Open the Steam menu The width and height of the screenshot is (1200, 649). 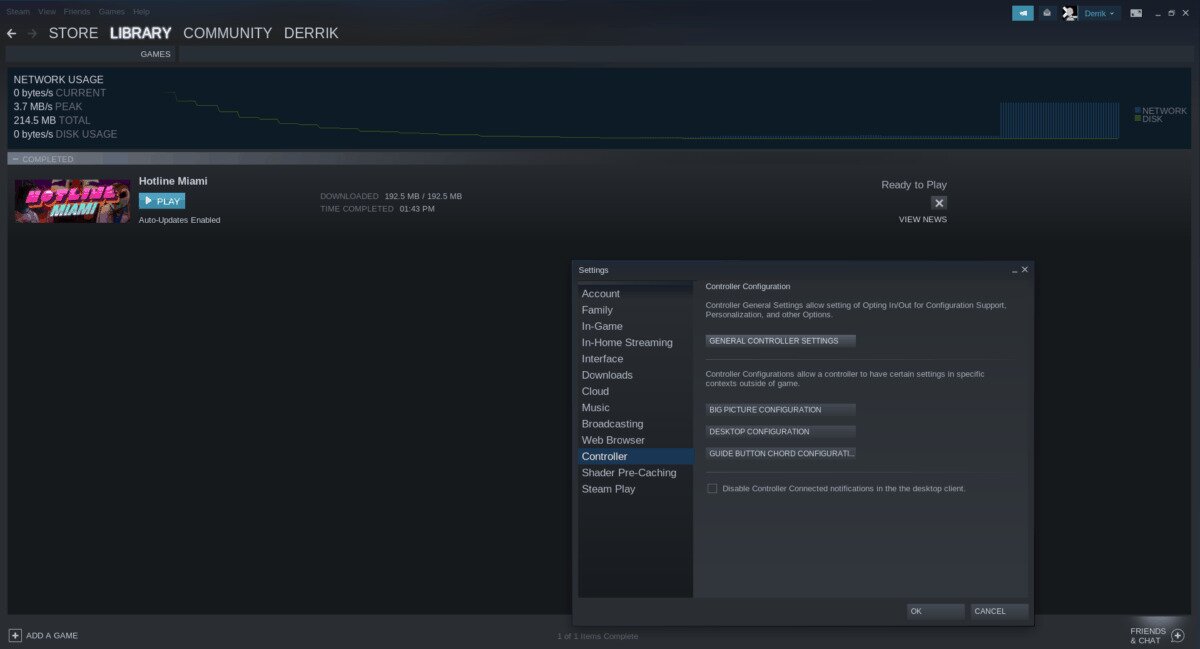click(18, 11)
